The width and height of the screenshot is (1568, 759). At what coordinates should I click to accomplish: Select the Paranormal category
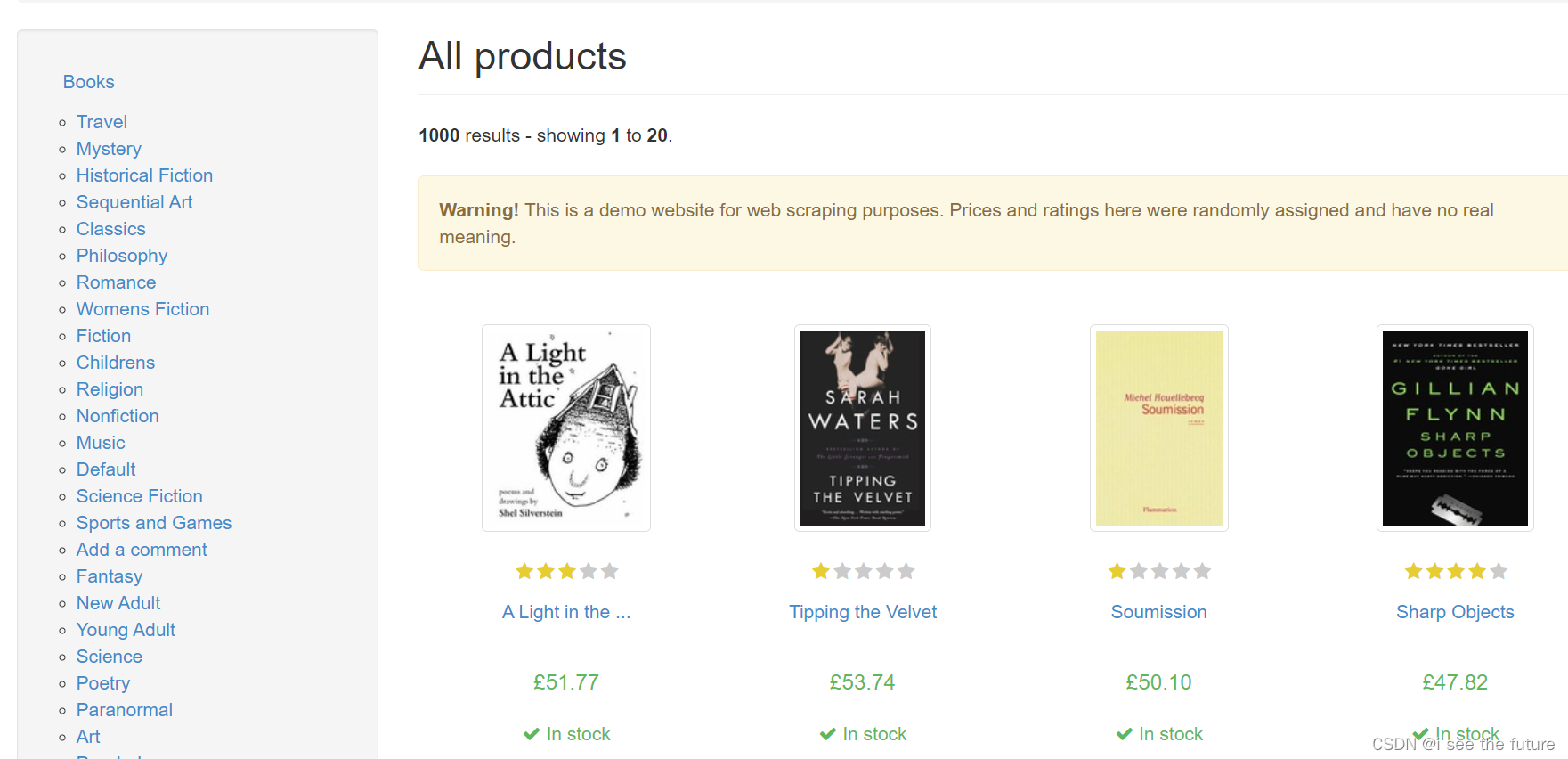click(x=125, y=710)
